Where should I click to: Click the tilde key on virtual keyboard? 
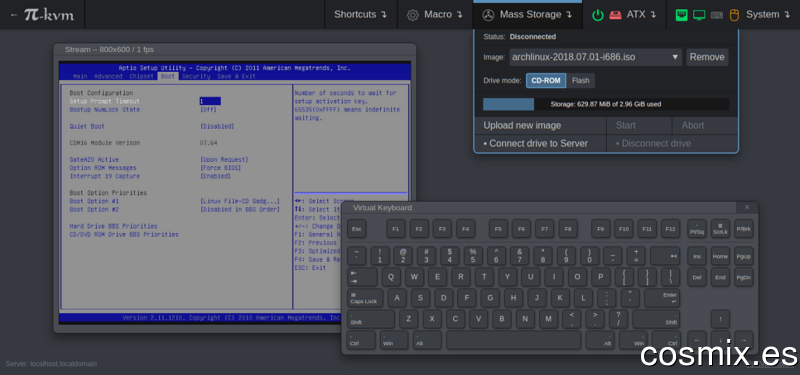pyautogui.click(x=357, y=256)
